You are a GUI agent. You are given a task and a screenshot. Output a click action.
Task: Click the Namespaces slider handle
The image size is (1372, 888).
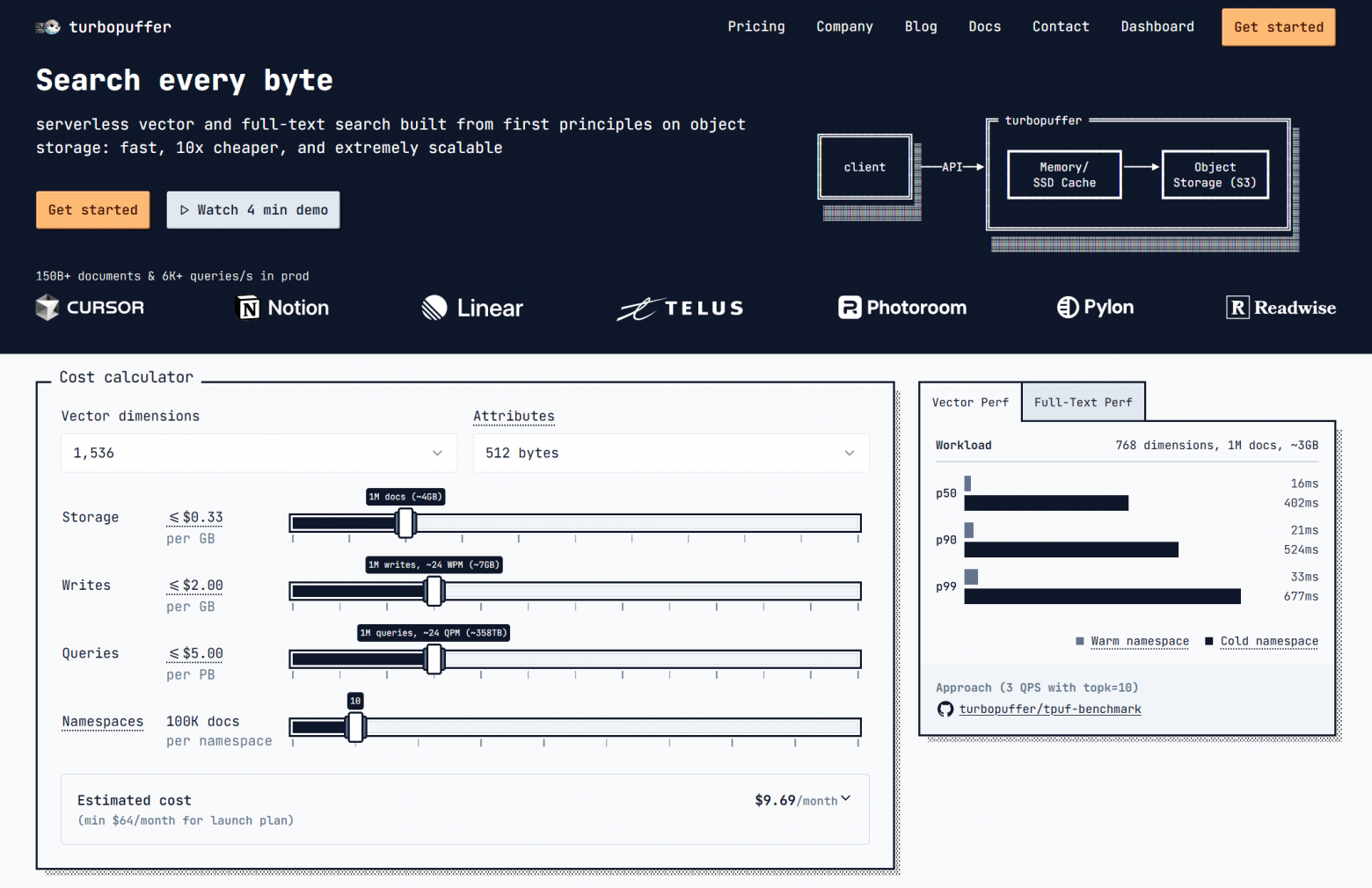(355, 727)
